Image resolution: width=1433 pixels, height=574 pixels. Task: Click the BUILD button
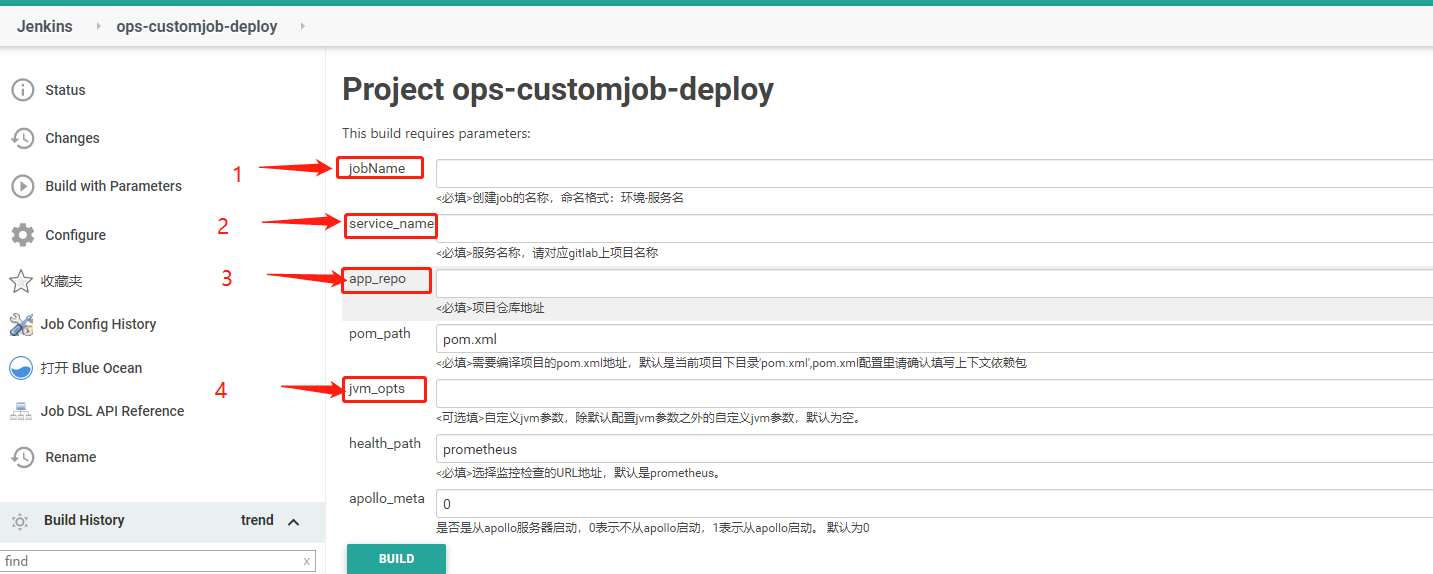(x=396, y=559)
